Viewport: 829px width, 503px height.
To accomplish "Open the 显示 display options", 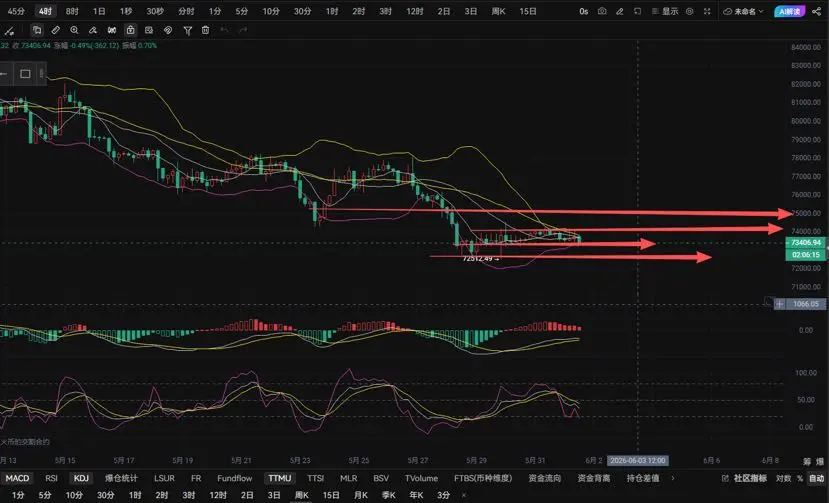I will [665, 11].
